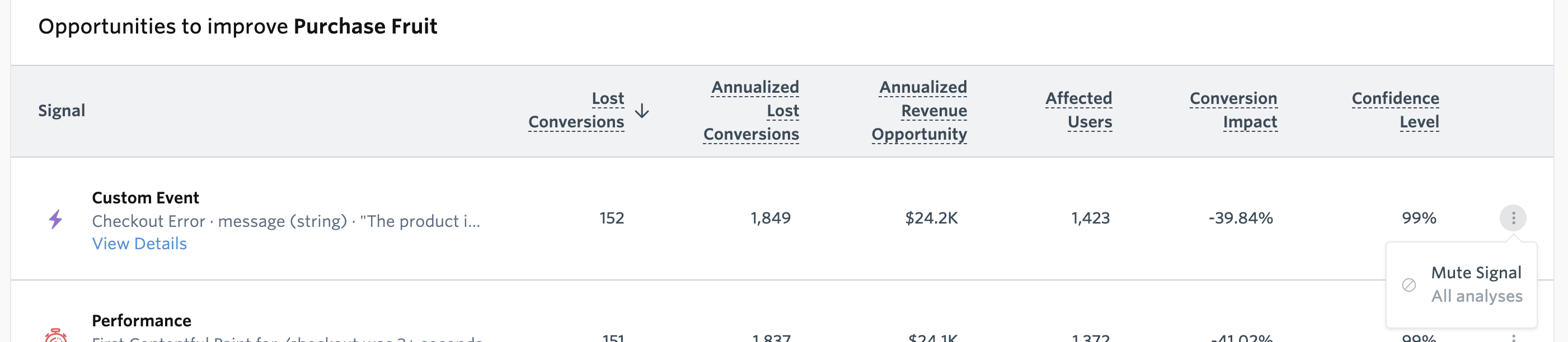
Task: Click the Purchase Fruit heading text
Action: click(365, 26)
